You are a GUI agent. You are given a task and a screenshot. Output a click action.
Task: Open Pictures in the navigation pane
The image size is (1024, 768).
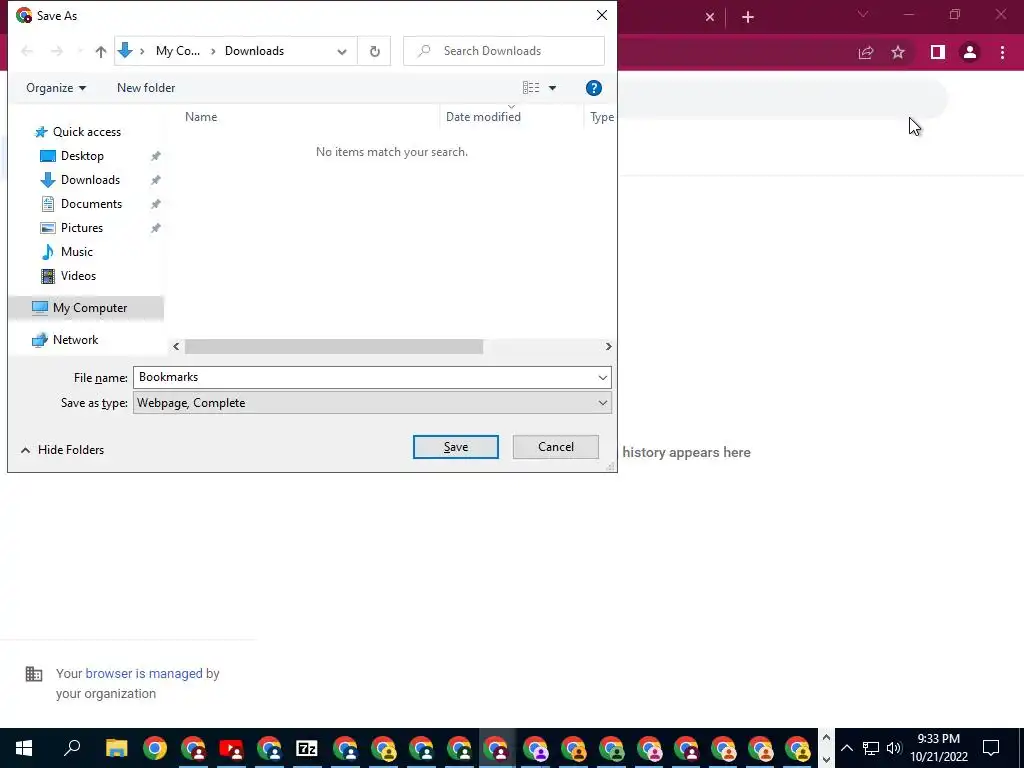[82, 228]
